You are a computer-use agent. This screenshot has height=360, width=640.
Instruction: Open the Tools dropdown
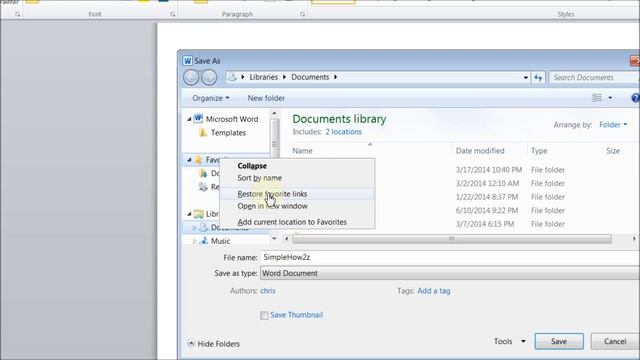[x=509, y=341]
